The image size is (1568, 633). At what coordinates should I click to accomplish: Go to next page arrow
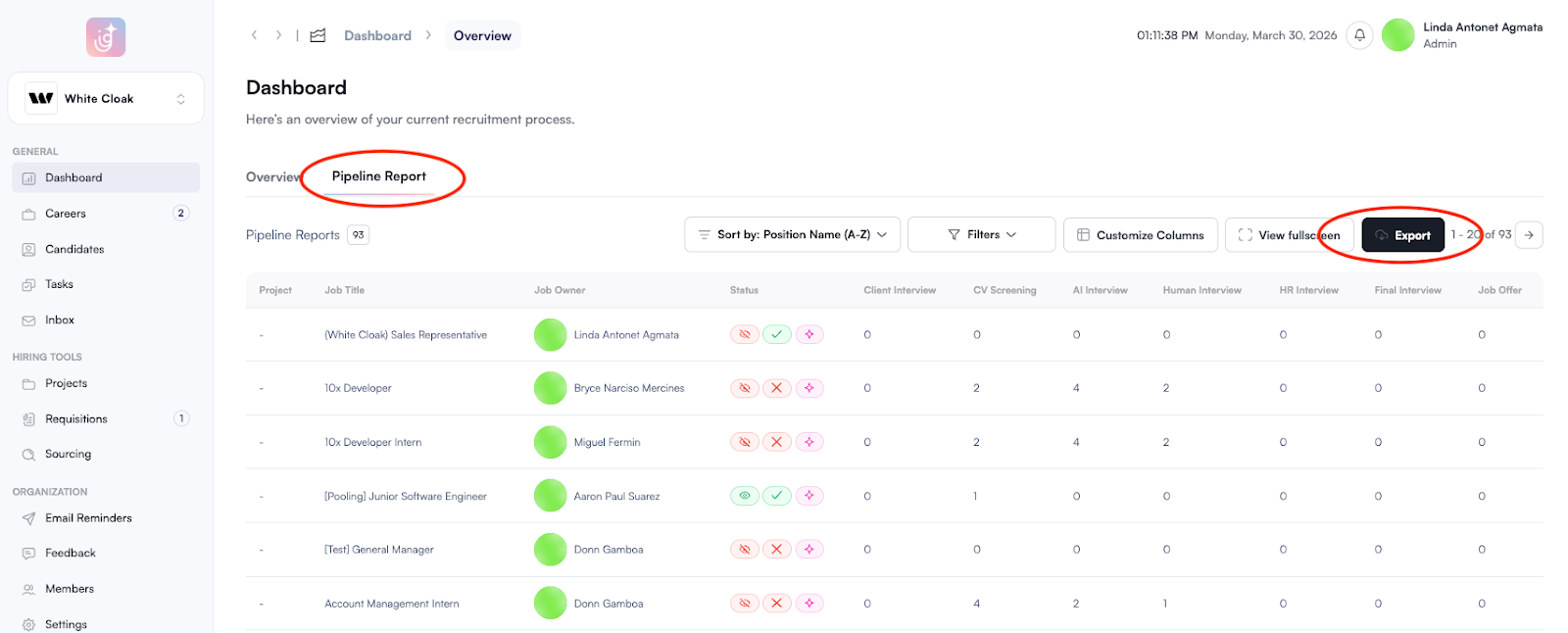[x=1529, y=235]
